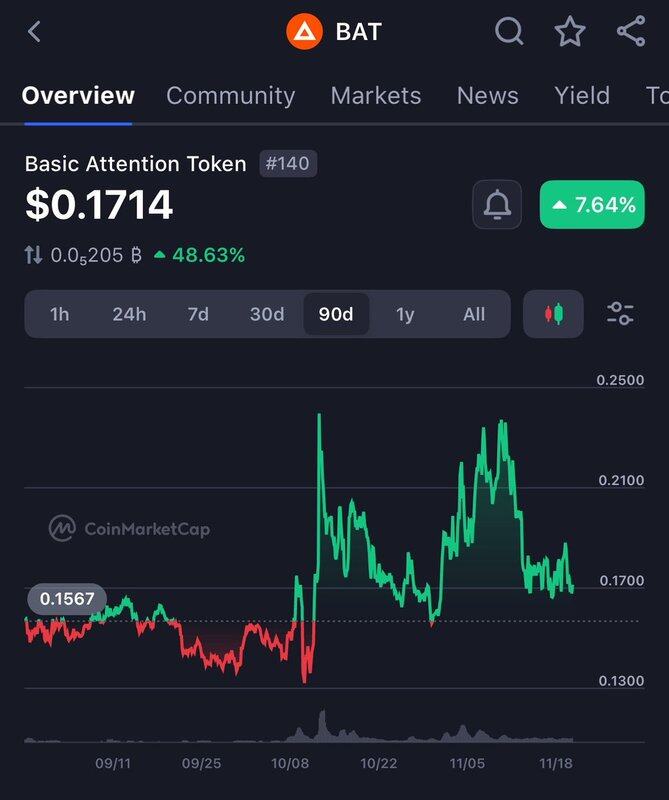Viewport: 669px width, 800px height.
Task: Swap BTC price conversion arrows
Action: point(34,256)
